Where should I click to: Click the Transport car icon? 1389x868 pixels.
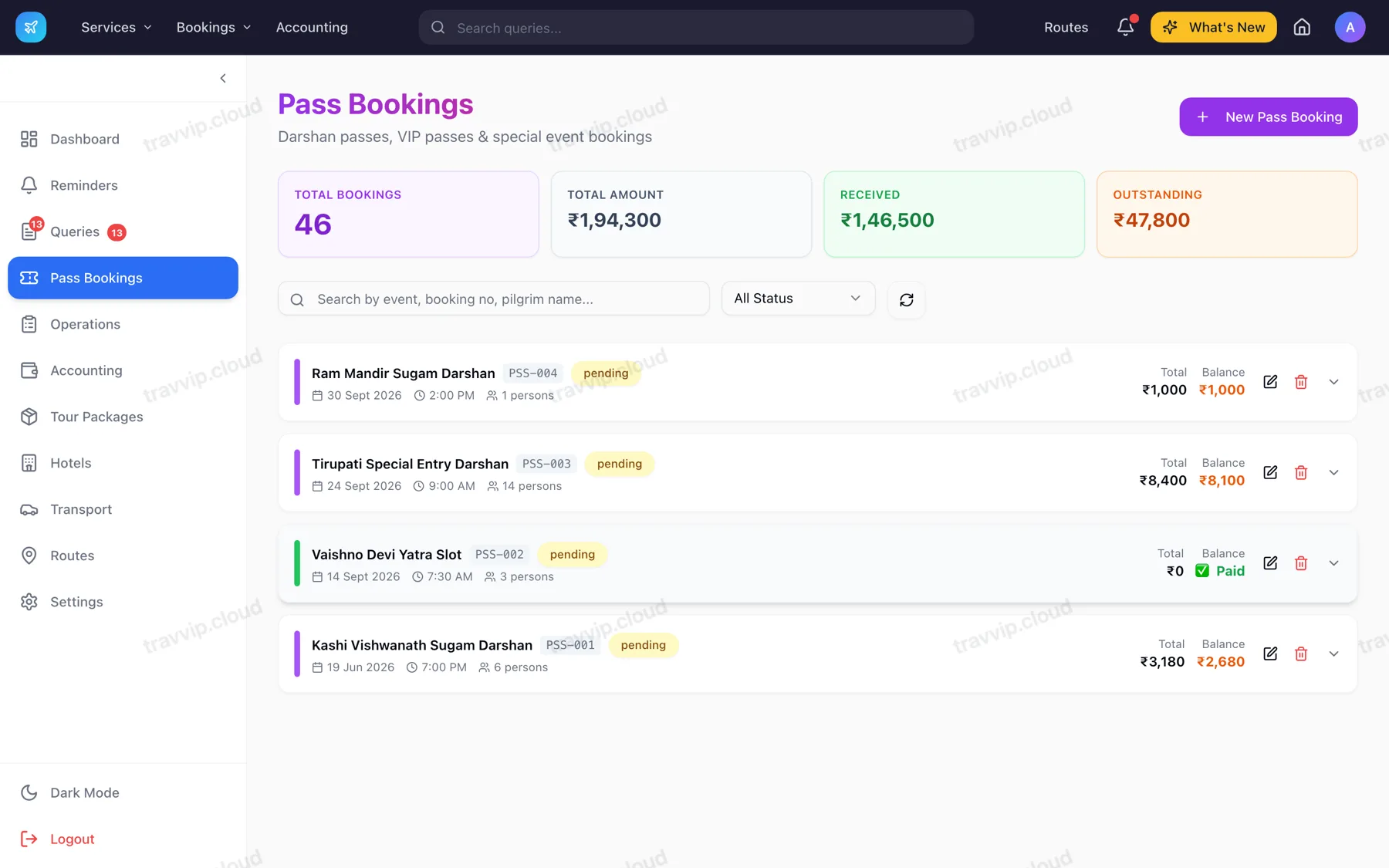pyautogui.click(x=29, y=509)
